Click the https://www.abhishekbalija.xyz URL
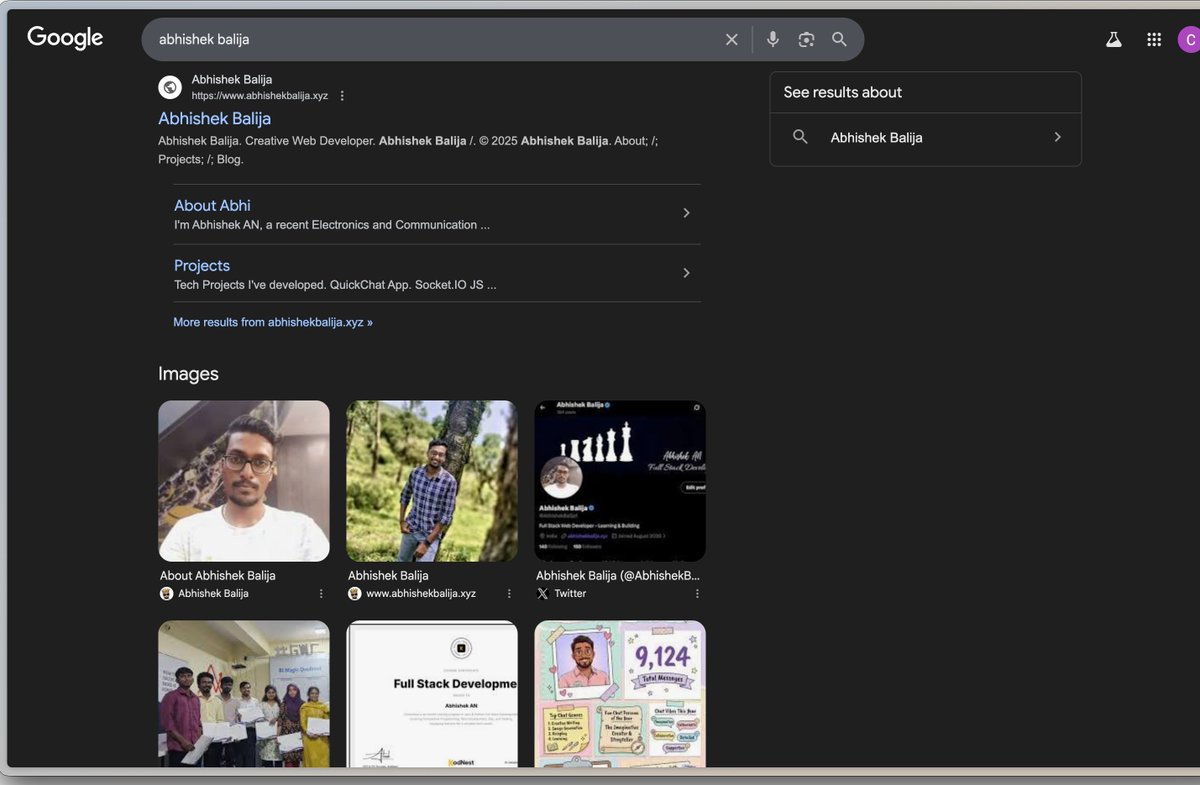The height and width of the screenshot is (785, 1200). pos(260,96)
